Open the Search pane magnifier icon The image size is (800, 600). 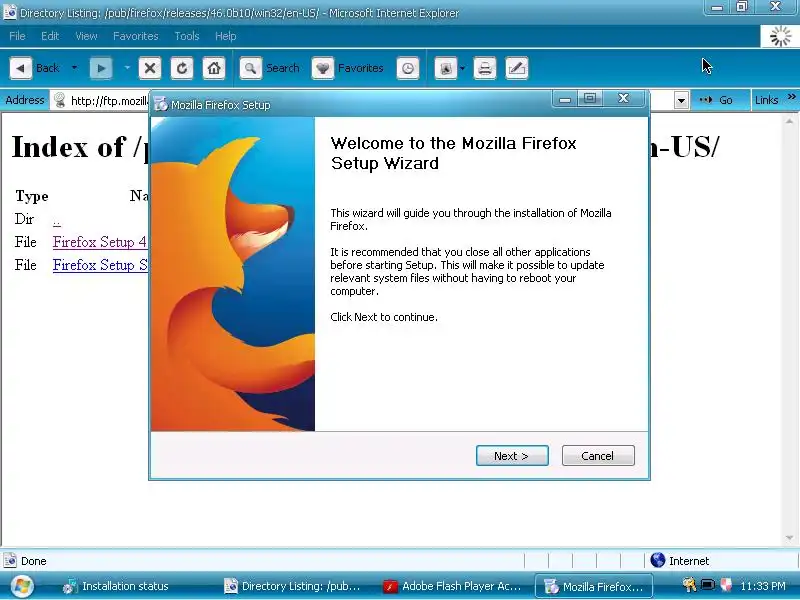pos(251,68)
